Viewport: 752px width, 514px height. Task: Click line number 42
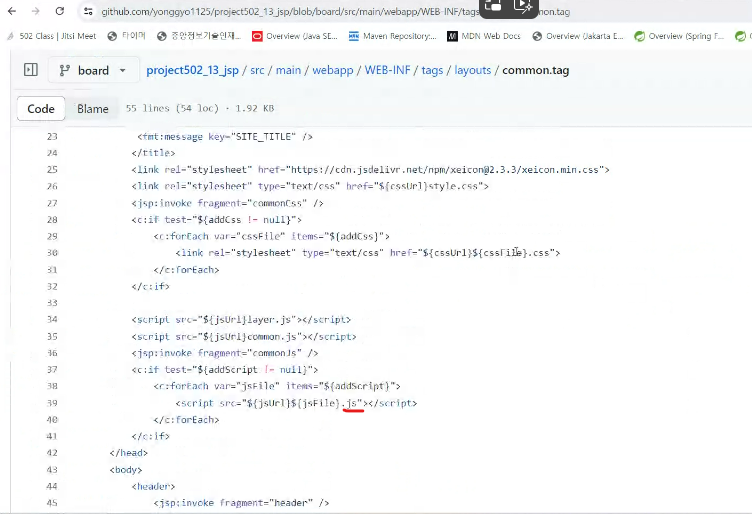point(52,453)
